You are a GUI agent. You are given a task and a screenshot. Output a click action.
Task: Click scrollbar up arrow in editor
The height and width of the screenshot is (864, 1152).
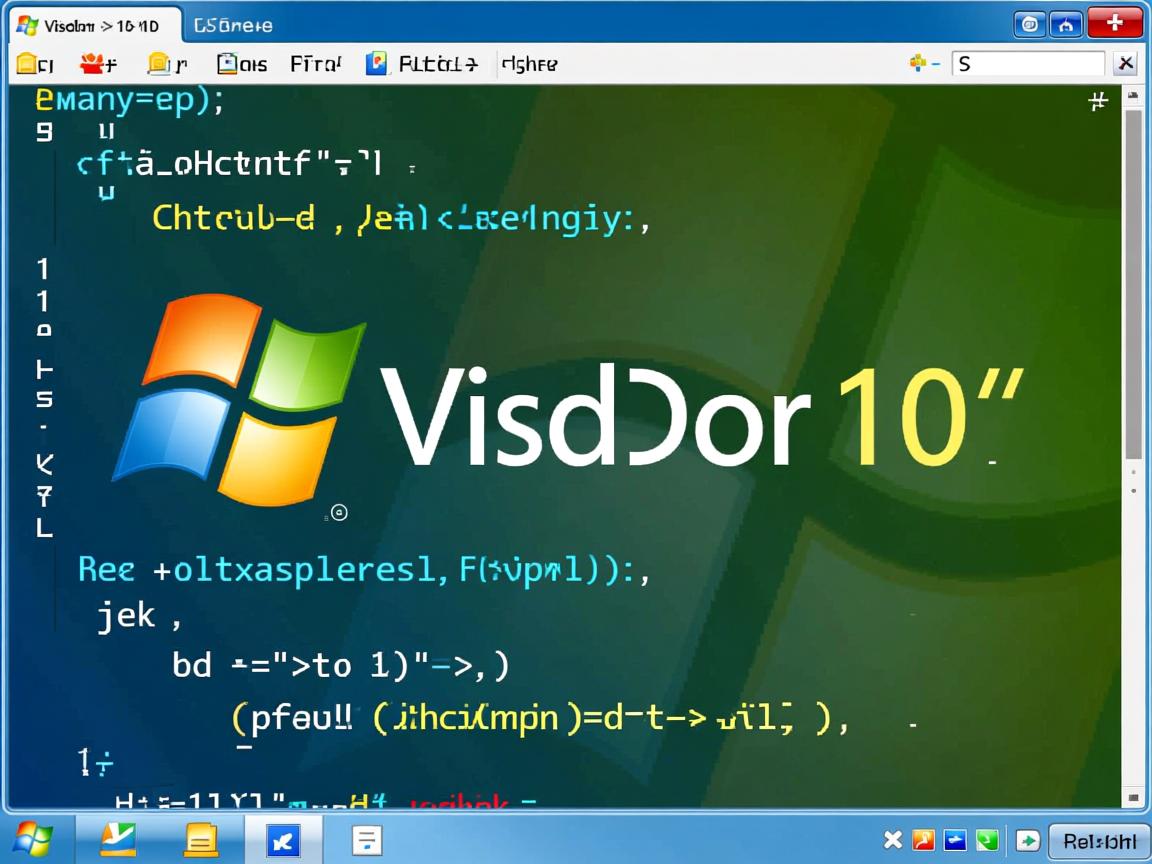[x=1133, y=97]
